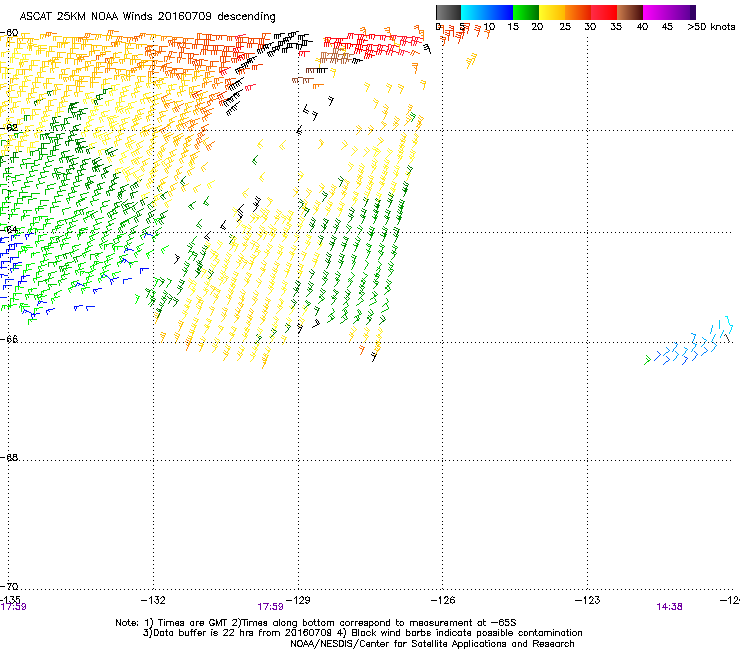Screen dimensions: 740x650
Task: Click the '35' legend scale label
Action: pyautogui.click(x=616, y=27)
